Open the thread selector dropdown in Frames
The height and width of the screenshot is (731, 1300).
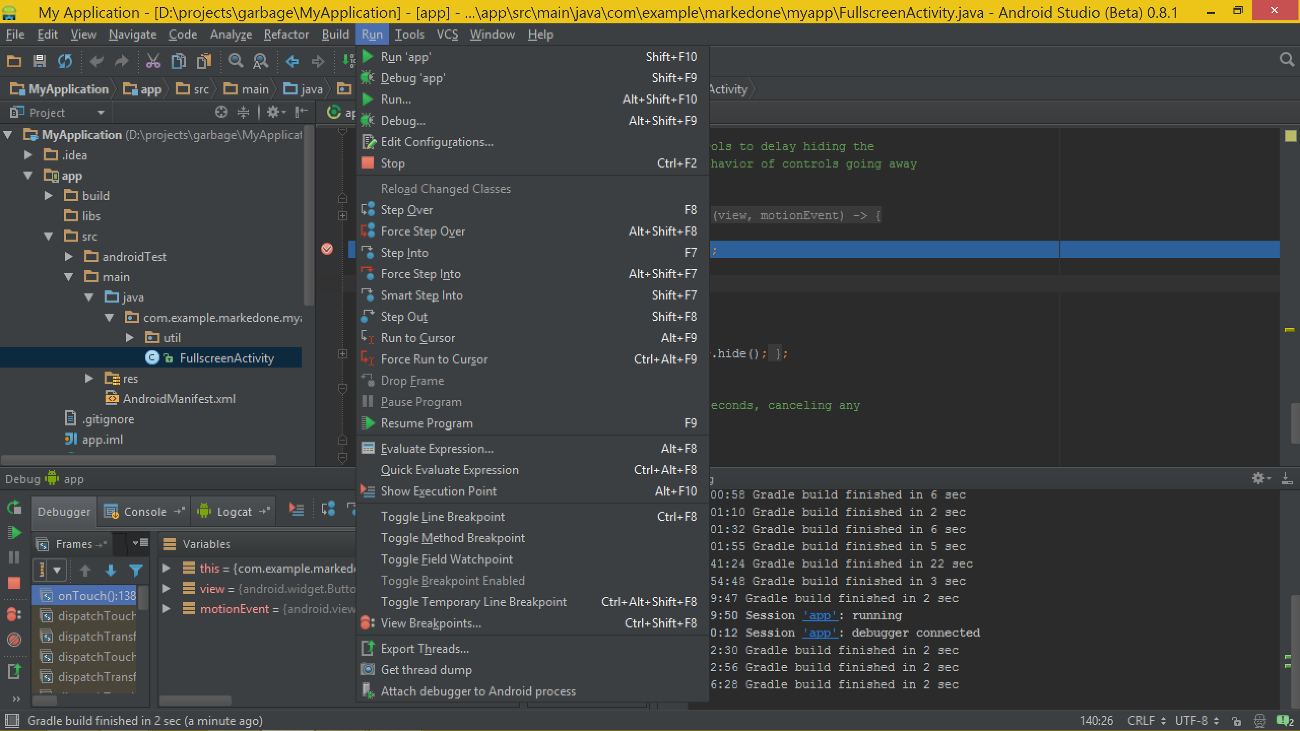(x=51, y=570)
